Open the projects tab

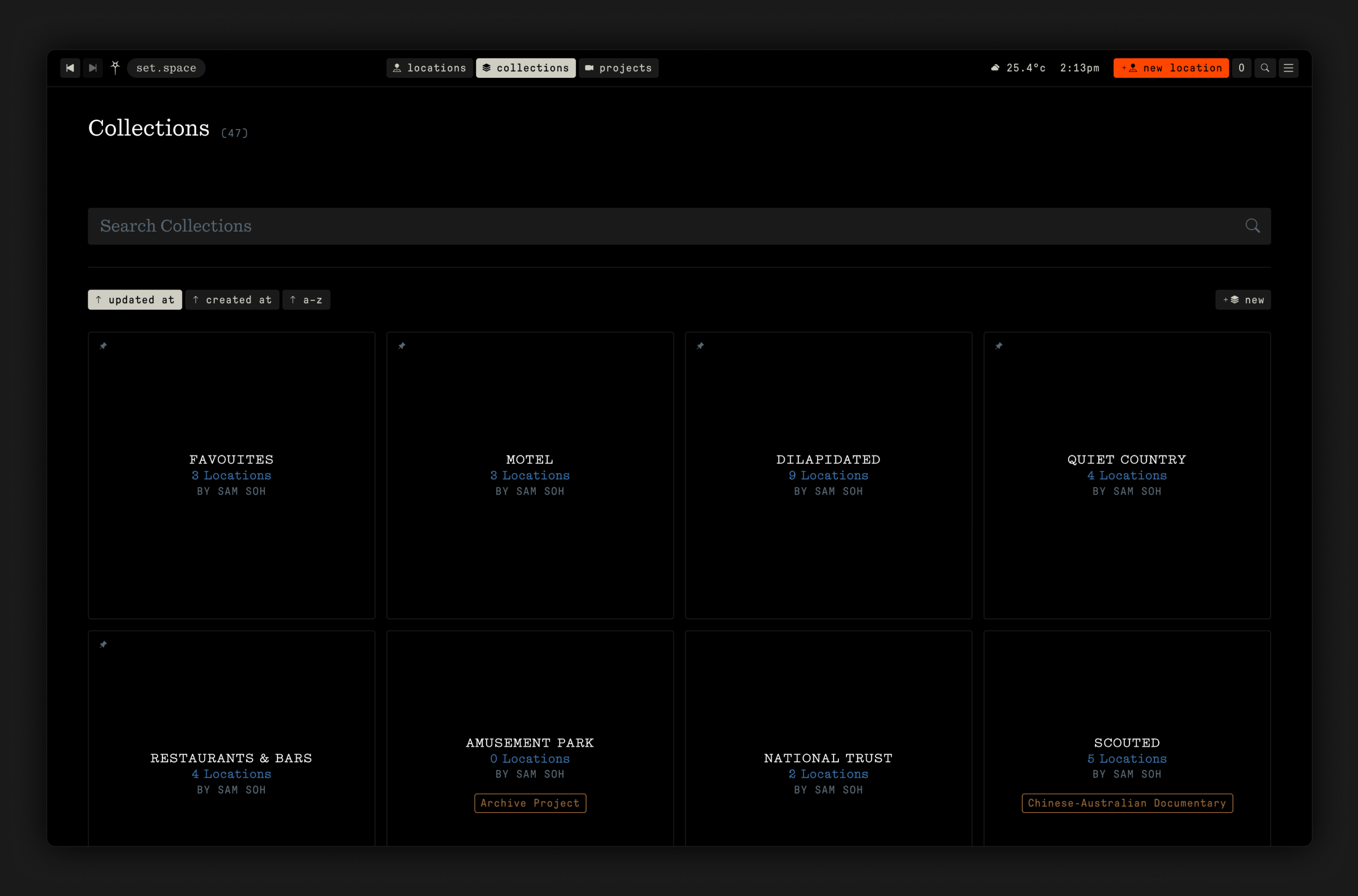click(619, 68)
